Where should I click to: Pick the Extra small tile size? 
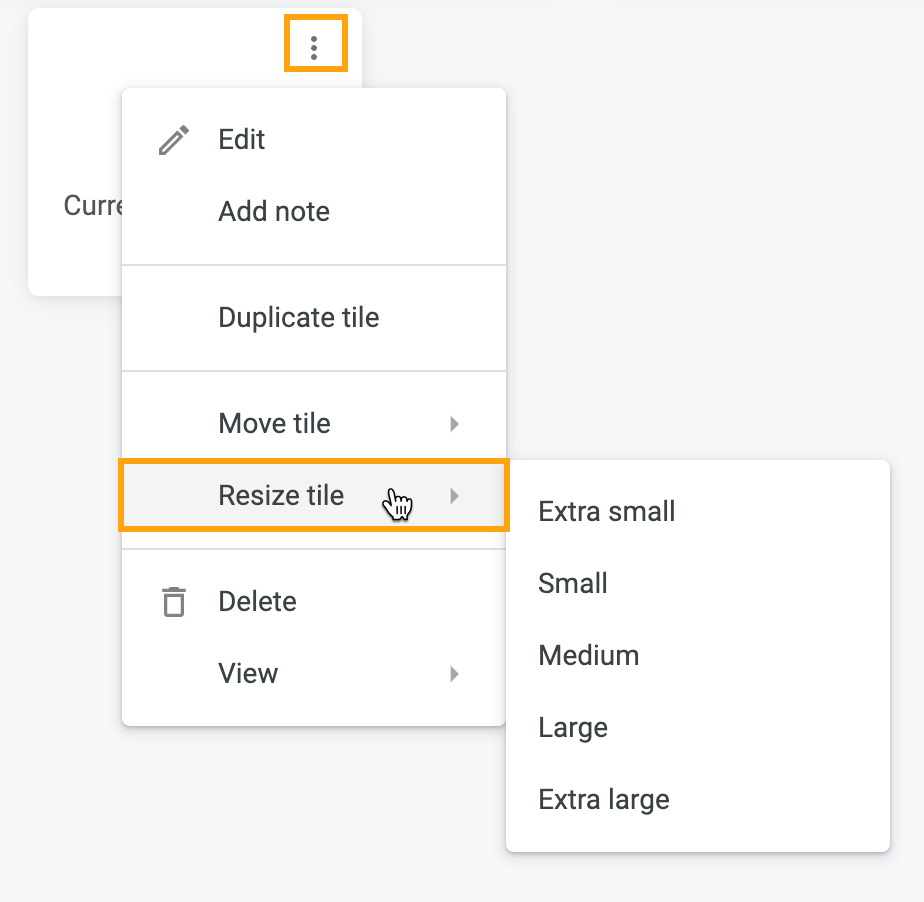[x=698, y=511]
